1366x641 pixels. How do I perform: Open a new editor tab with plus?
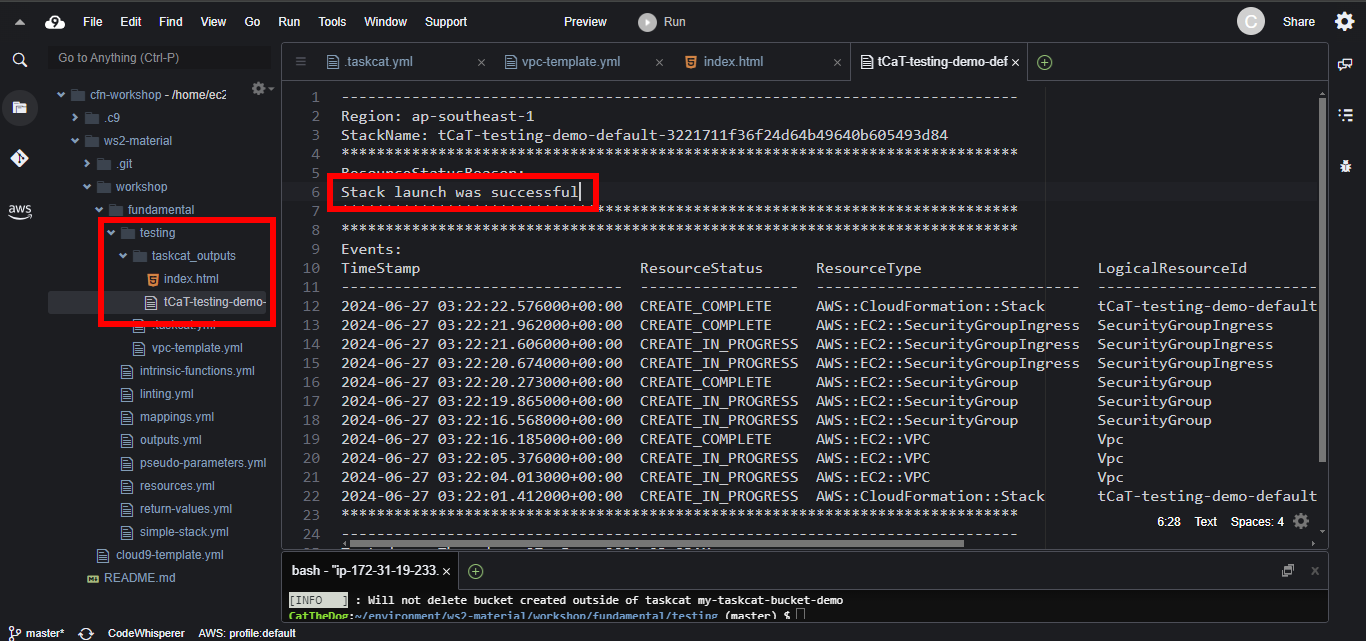pyautogui.click(x=1045, y=62)
